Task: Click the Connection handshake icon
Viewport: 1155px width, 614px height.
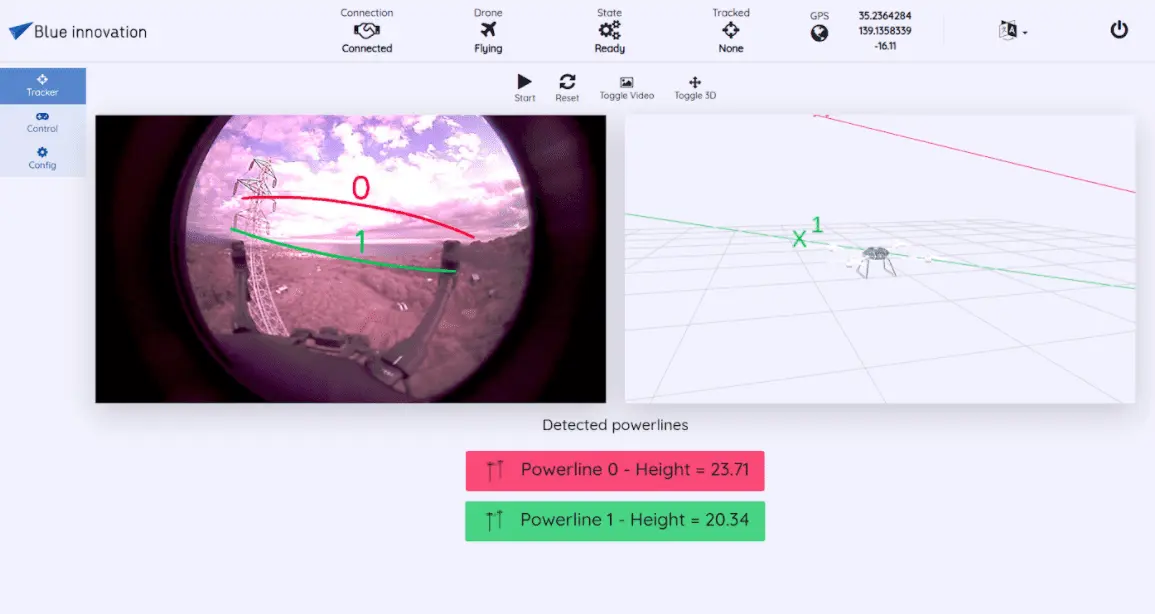Action: [367, 31]
